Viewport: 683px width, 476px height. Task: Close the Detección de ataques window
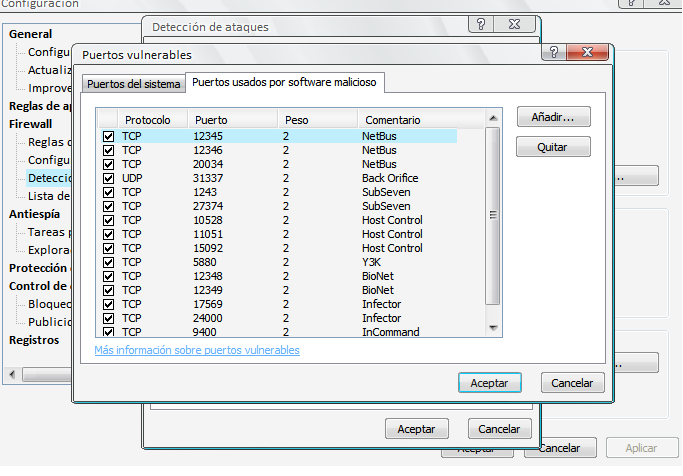(x=514, y=24)
